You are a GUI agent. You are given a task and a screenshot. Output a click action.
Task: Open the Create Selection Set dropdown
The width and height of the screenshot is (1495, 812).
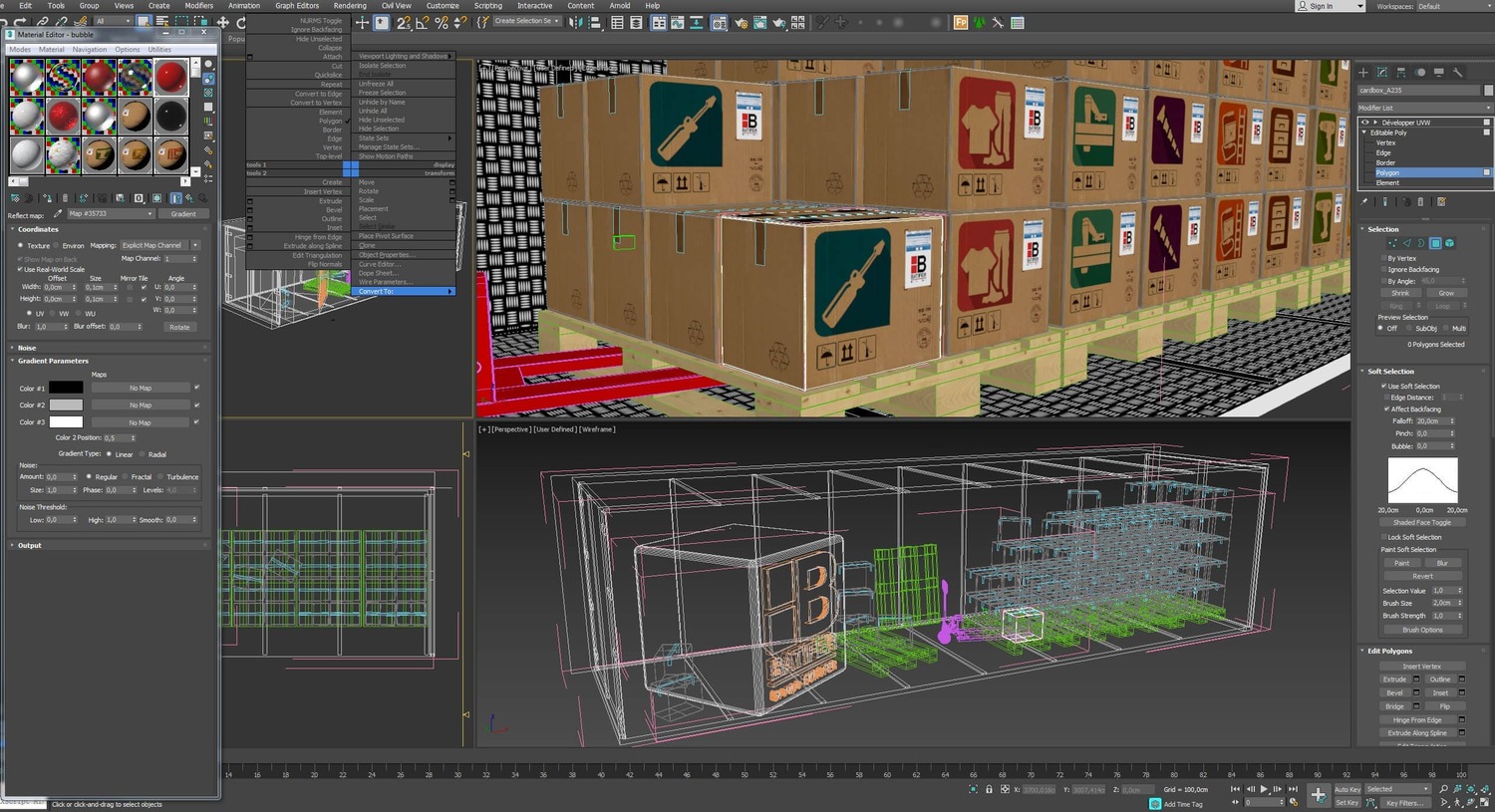525,21
